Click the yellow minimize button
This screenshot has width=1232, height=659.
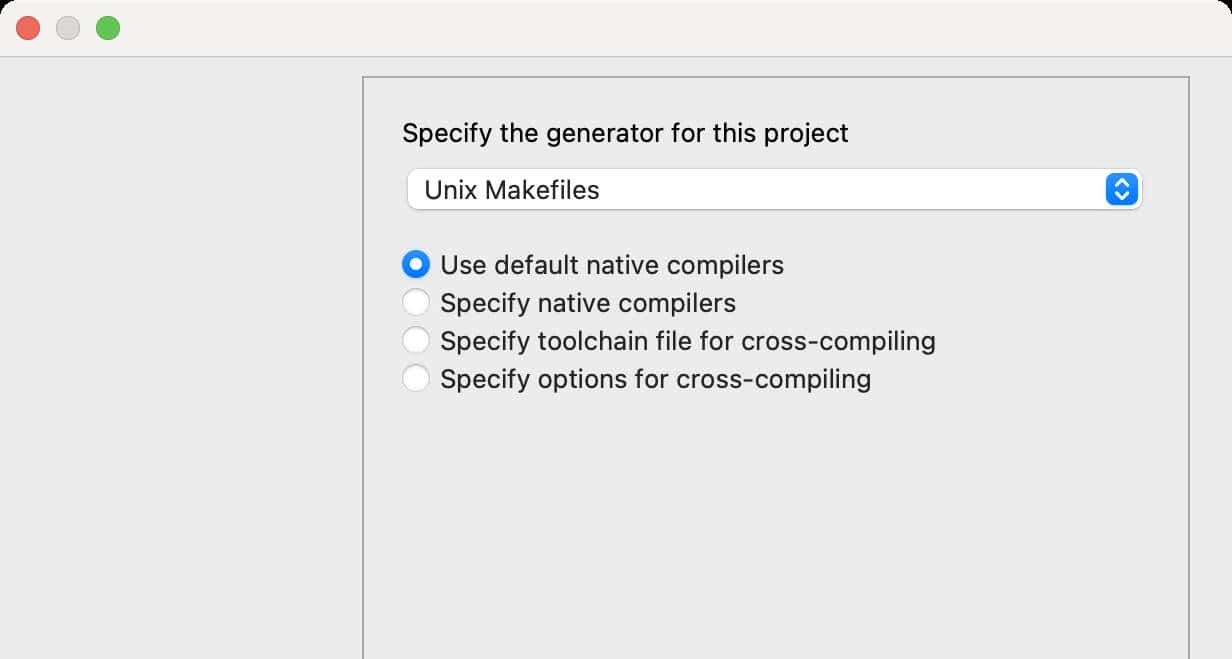coord(67,27)
